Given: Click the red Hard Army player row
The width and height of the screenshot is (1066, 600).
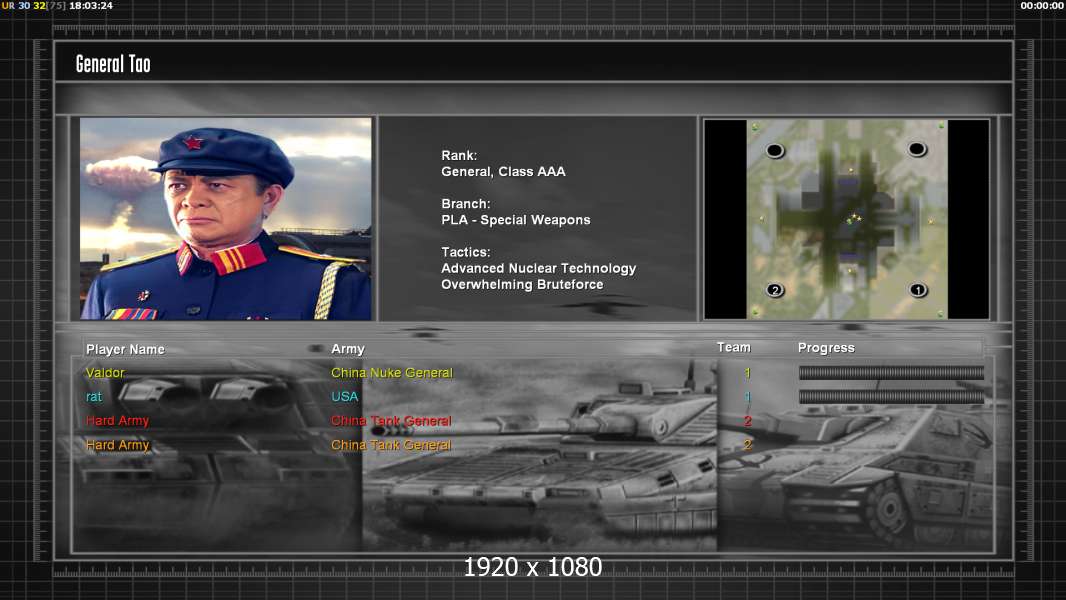Looking at the screenshot, I should (x=117, y=421).
